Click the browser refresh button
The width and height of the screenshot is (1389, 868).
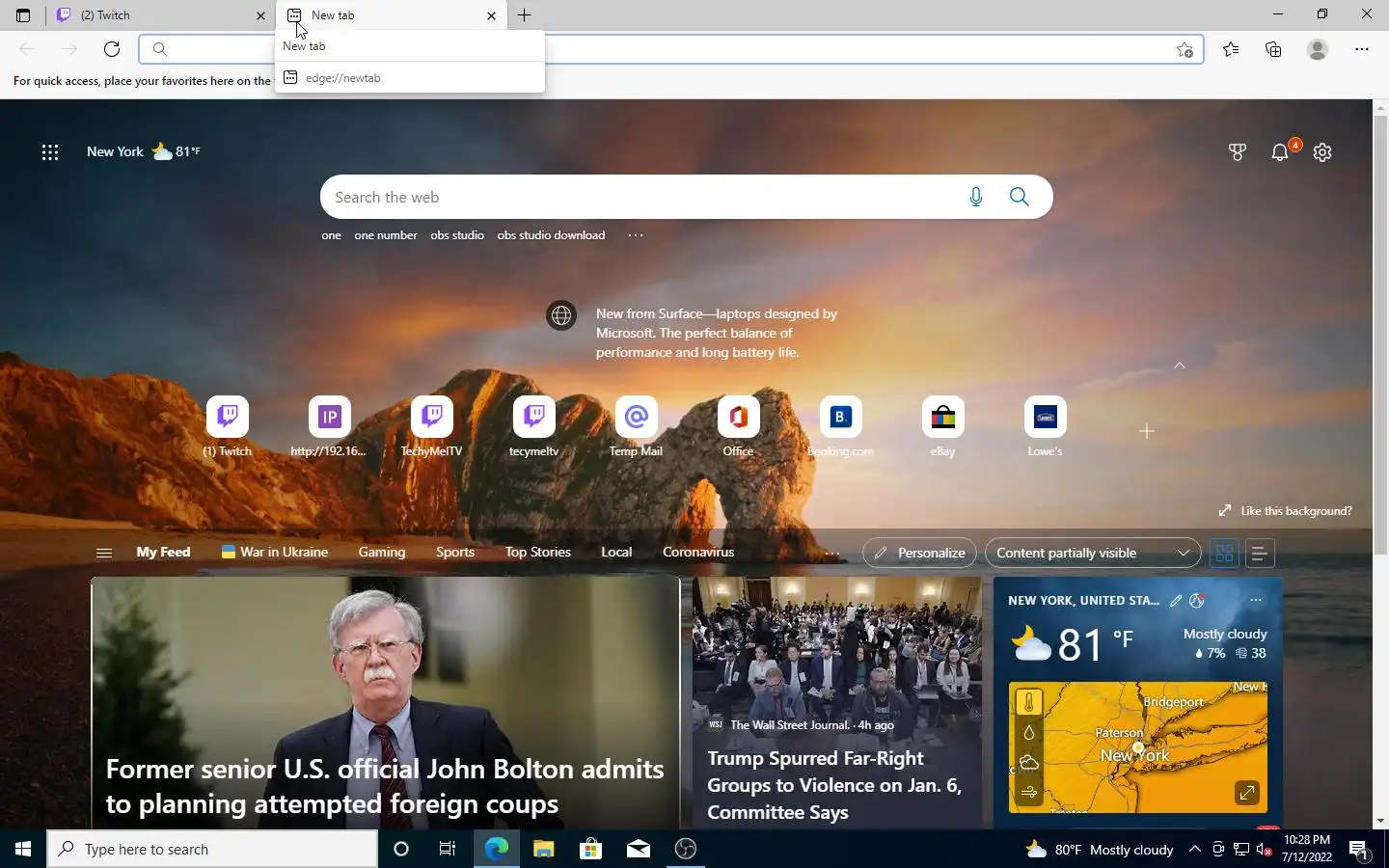112,49
